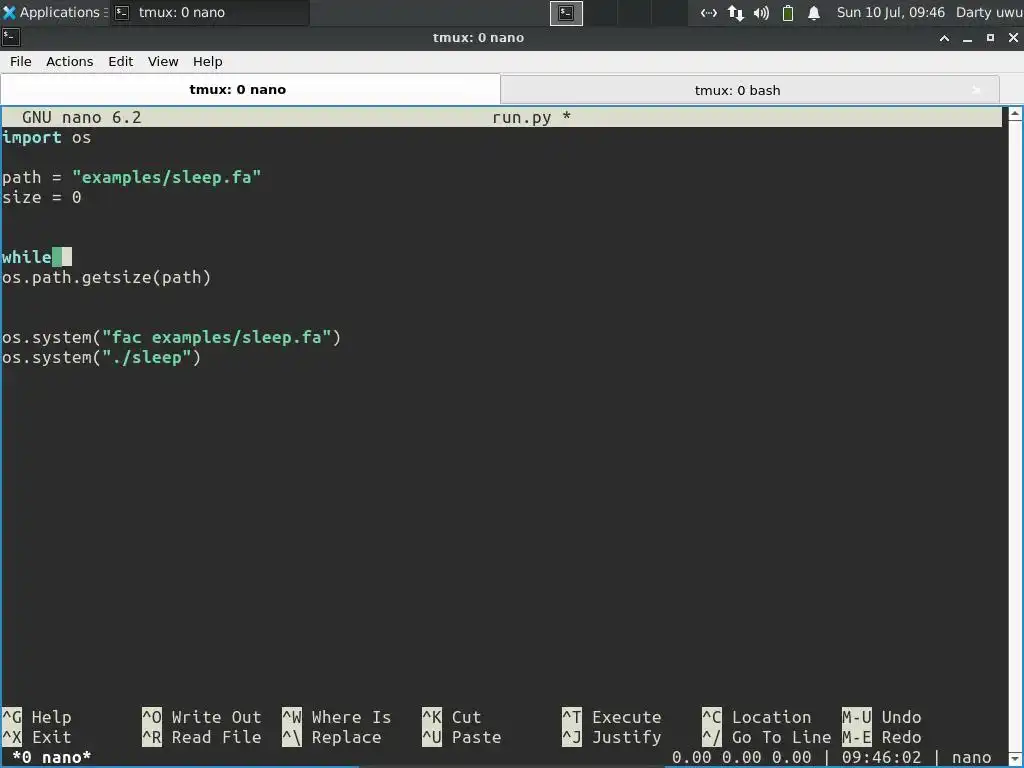The image size is (1024, 768).
Task: Click the os.system("./sleep") line
Action: [x=101, y=357]
